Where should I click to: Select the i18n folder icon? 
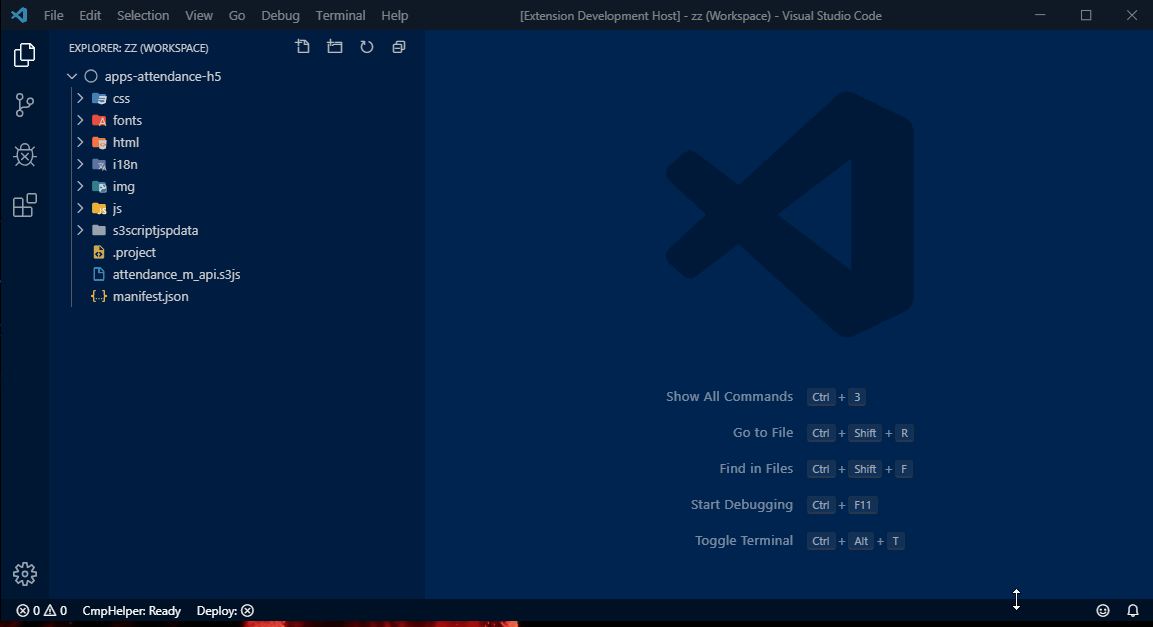(99, 165)
